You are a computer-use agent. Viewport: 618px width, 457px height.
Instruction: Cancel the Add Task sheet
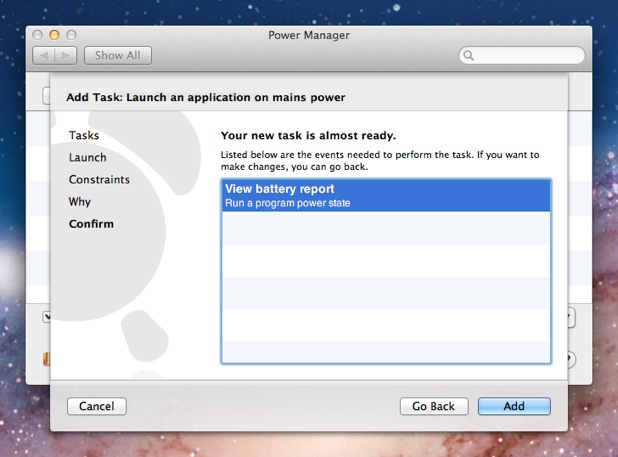[x=97, y=406]
